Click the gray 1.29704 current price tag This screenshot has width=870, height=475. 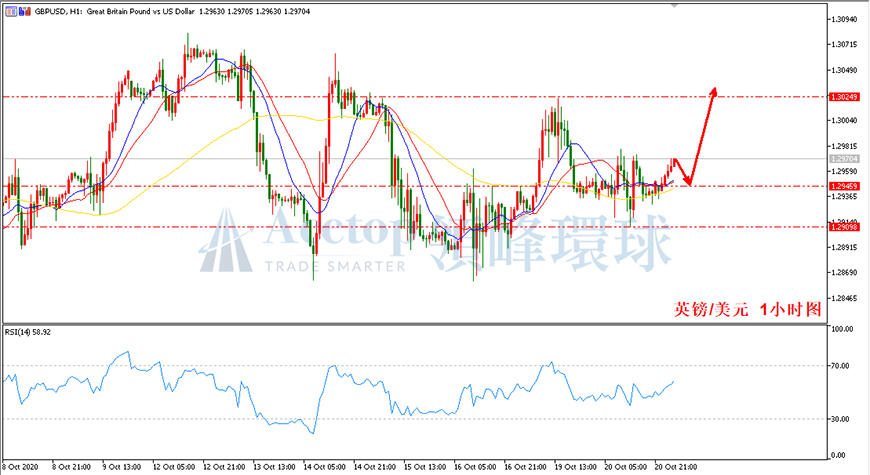(844, 159)
